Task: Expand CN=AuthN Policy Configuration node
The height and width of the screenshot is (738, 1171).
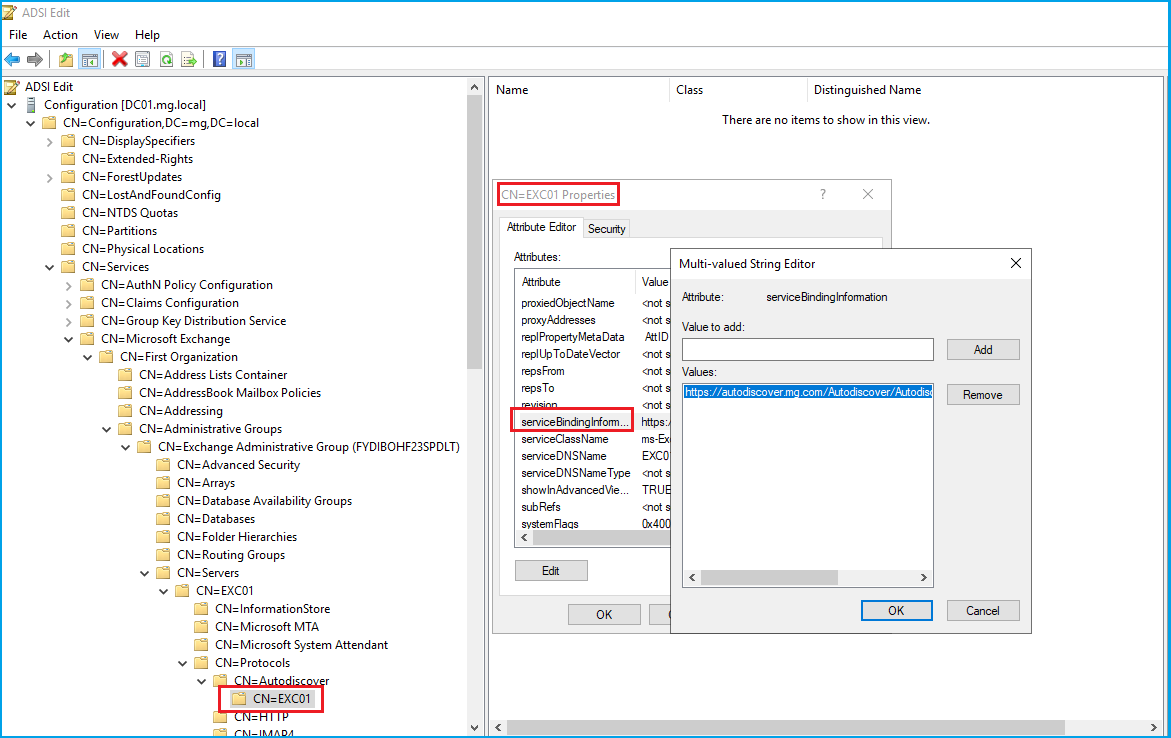Action: tap(69, 285)
